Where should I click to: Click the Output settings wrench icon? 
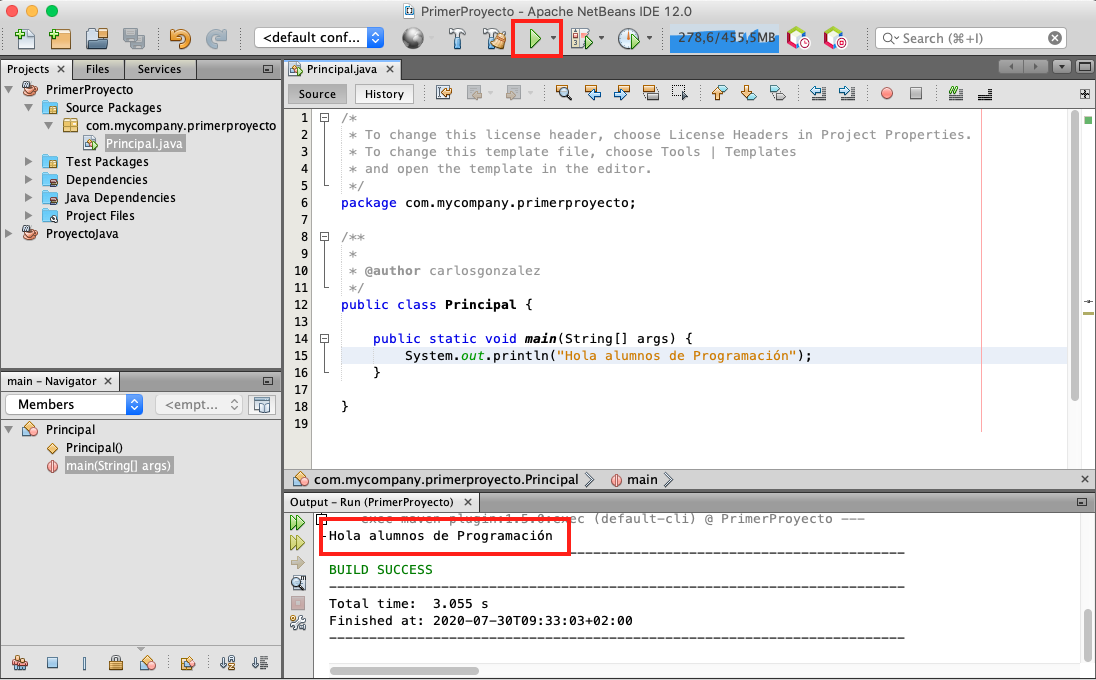(x=298, y=623)
